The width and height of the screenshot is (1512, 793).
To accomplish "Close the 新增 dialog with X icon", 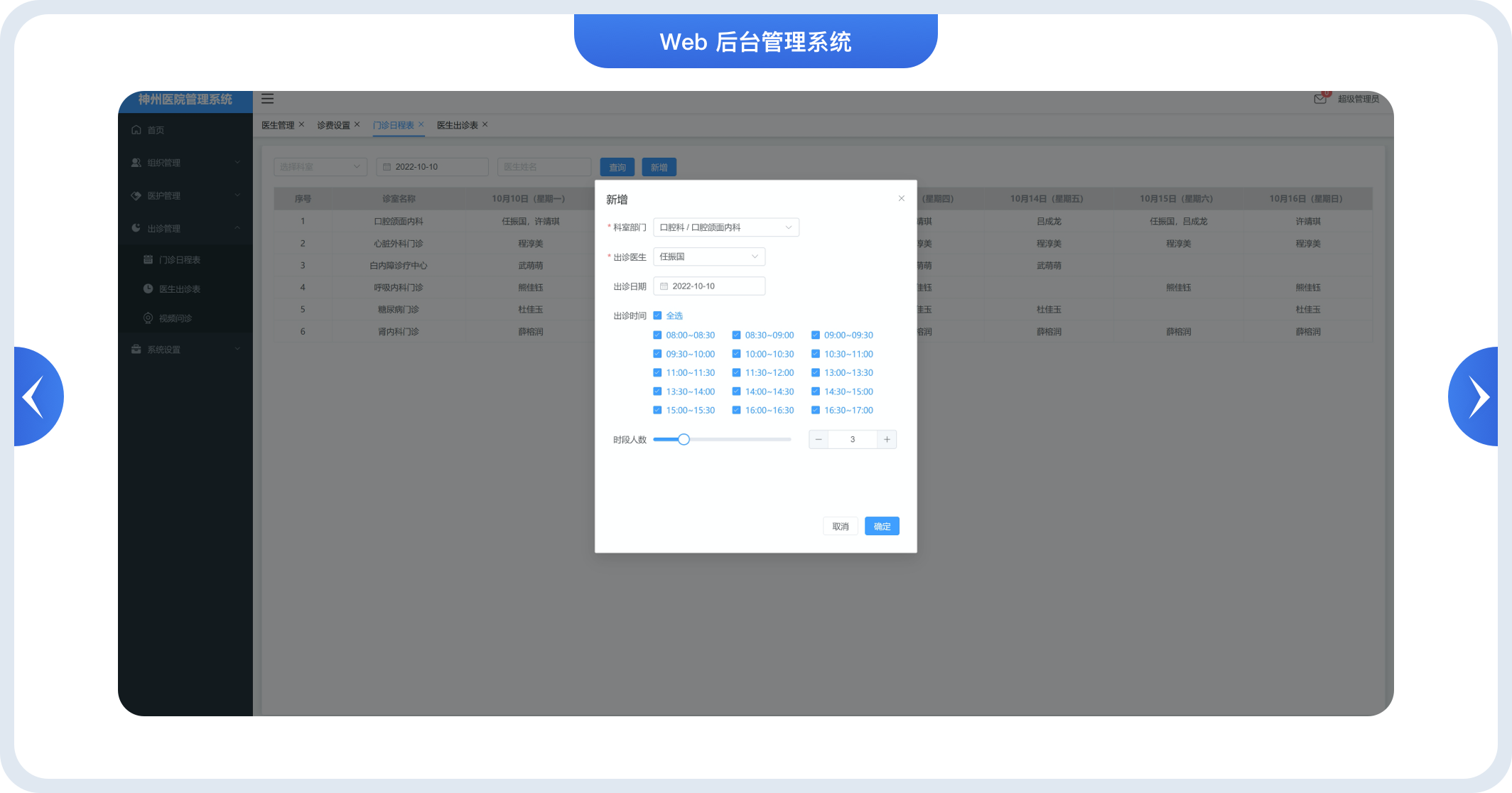I will coord(901,198).
